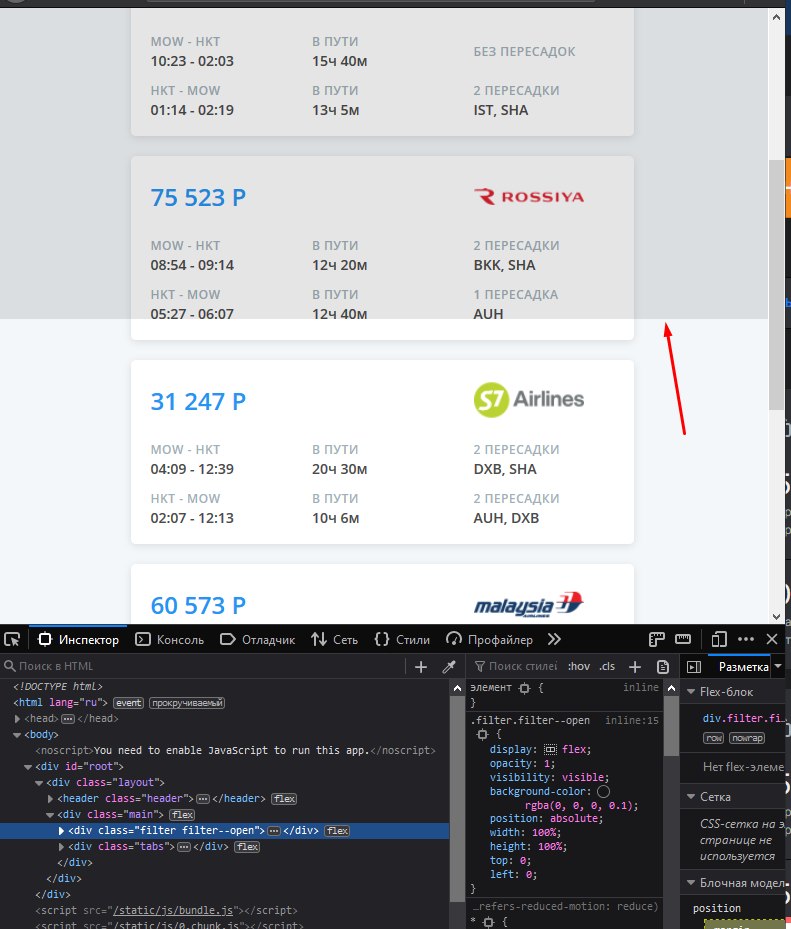Click the S7 Airlines logo
791x929 pixels.
tap(529, 400)
